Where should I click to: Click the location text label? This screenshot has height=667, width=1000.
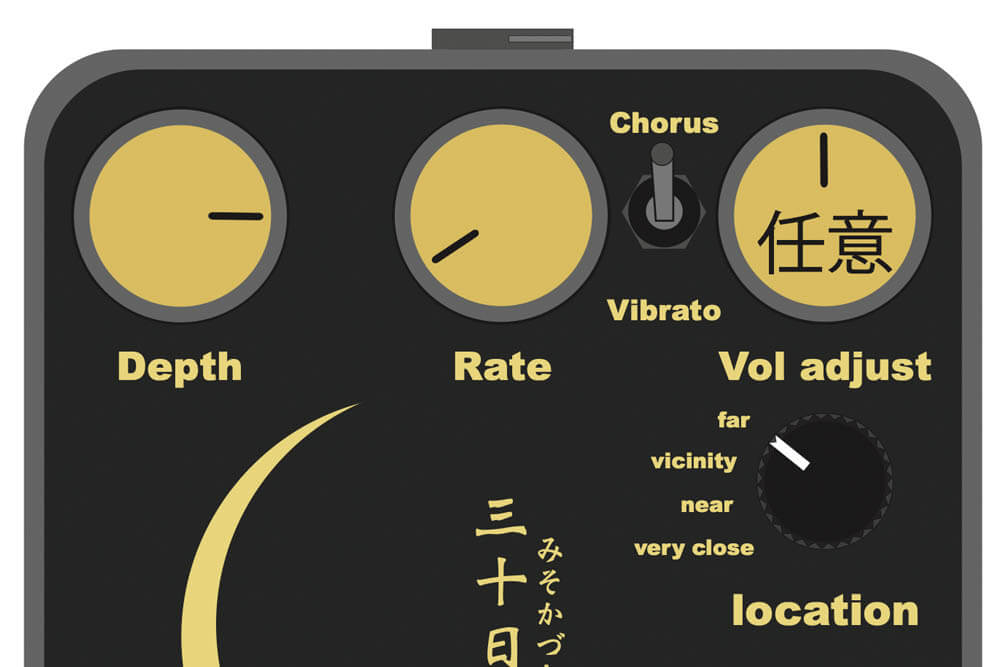coord(825,611)
